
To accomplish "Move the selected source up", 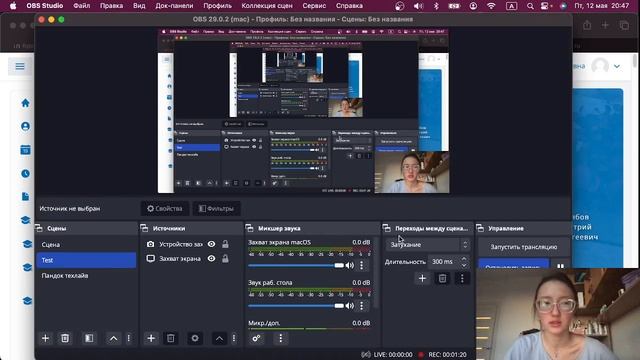I will 219,338.
